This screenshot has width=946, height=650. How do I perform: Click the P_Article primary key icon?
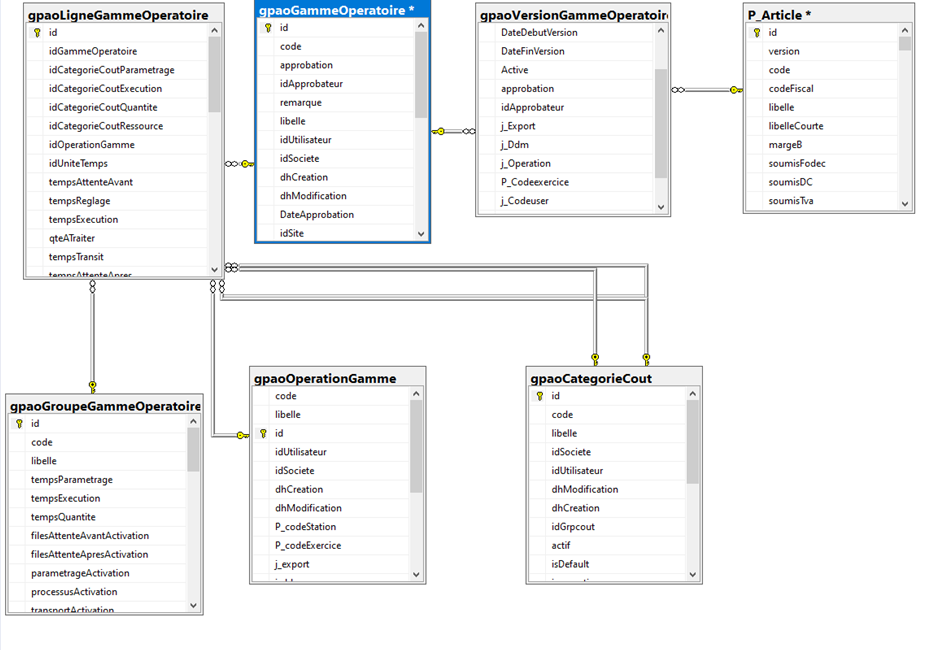(757, 32)
